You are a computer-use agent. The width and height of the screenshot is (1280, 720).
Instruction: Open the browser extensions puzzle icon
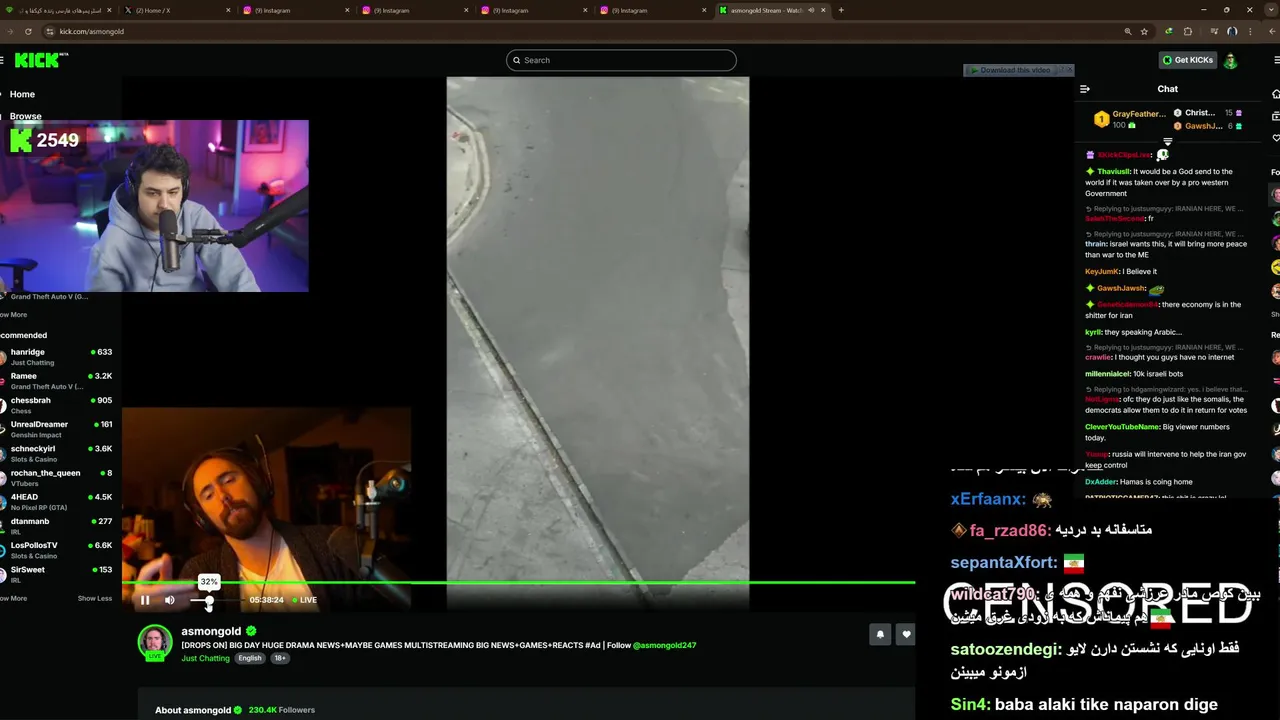[x=1188, y=31]
